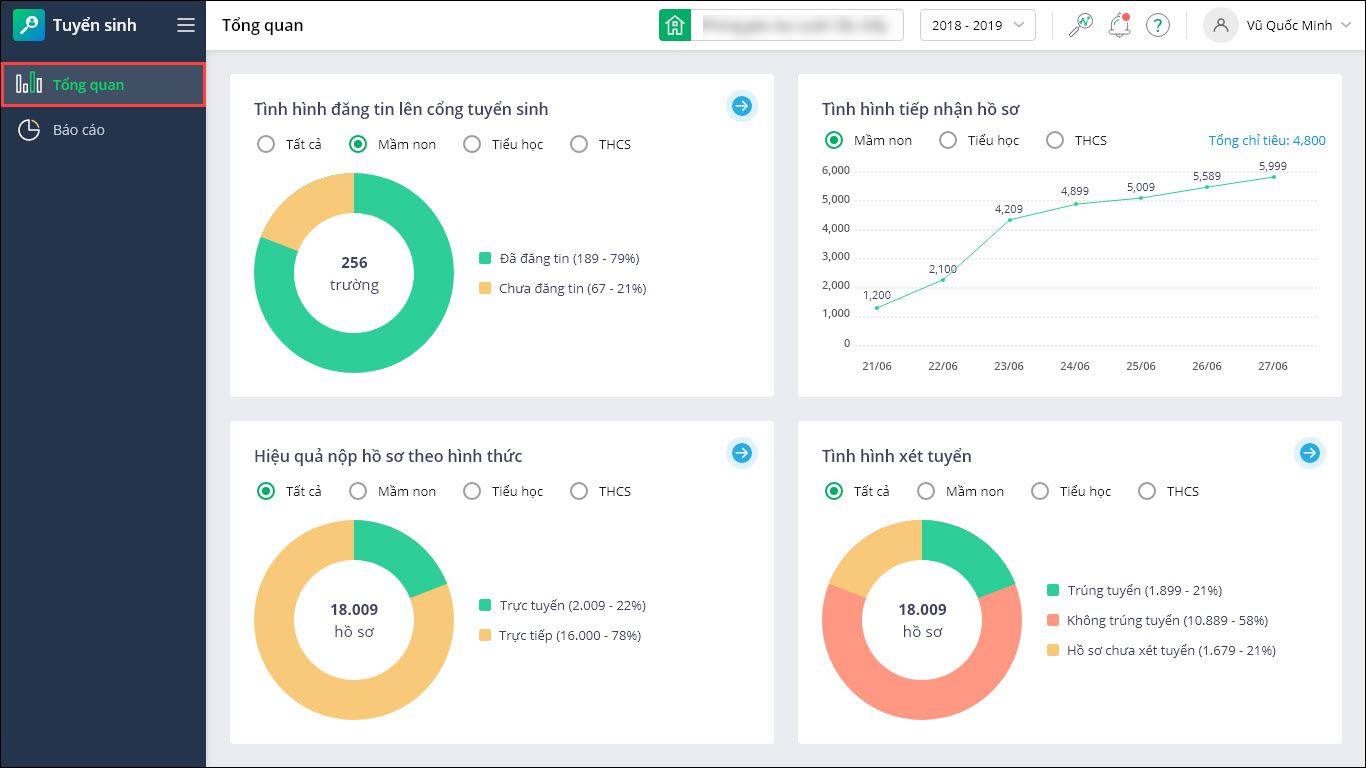This screenshot has width=1366, height=768.
Task: Open details arrow for Tình hình đăng tin
Action: [741, 106]
